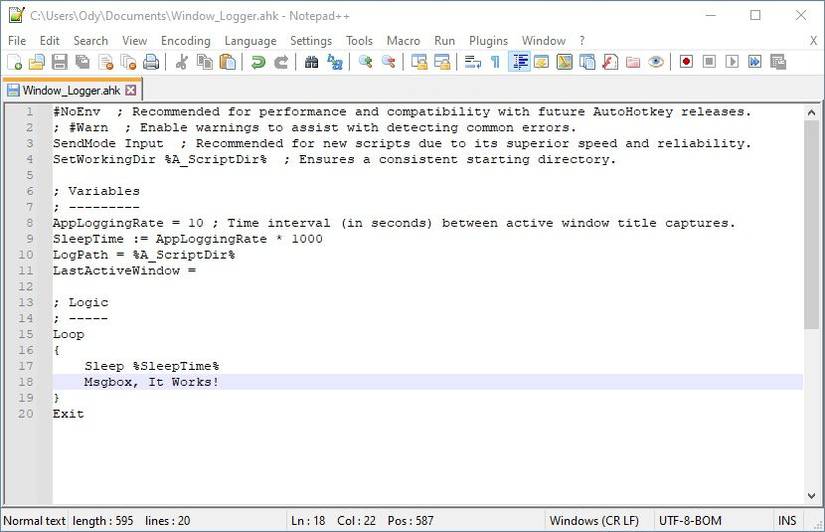Click the 'Loop' text on line 15
This screenshot has width=825, height=532.
click(68, 334)
